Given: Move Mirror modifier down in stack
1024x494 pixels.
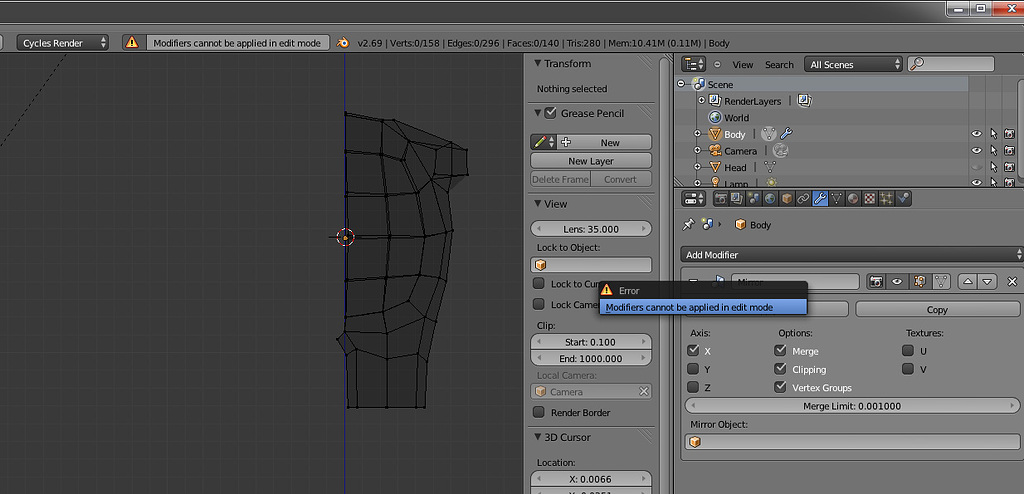Looking at the screenshot, I should pos(987,282).
